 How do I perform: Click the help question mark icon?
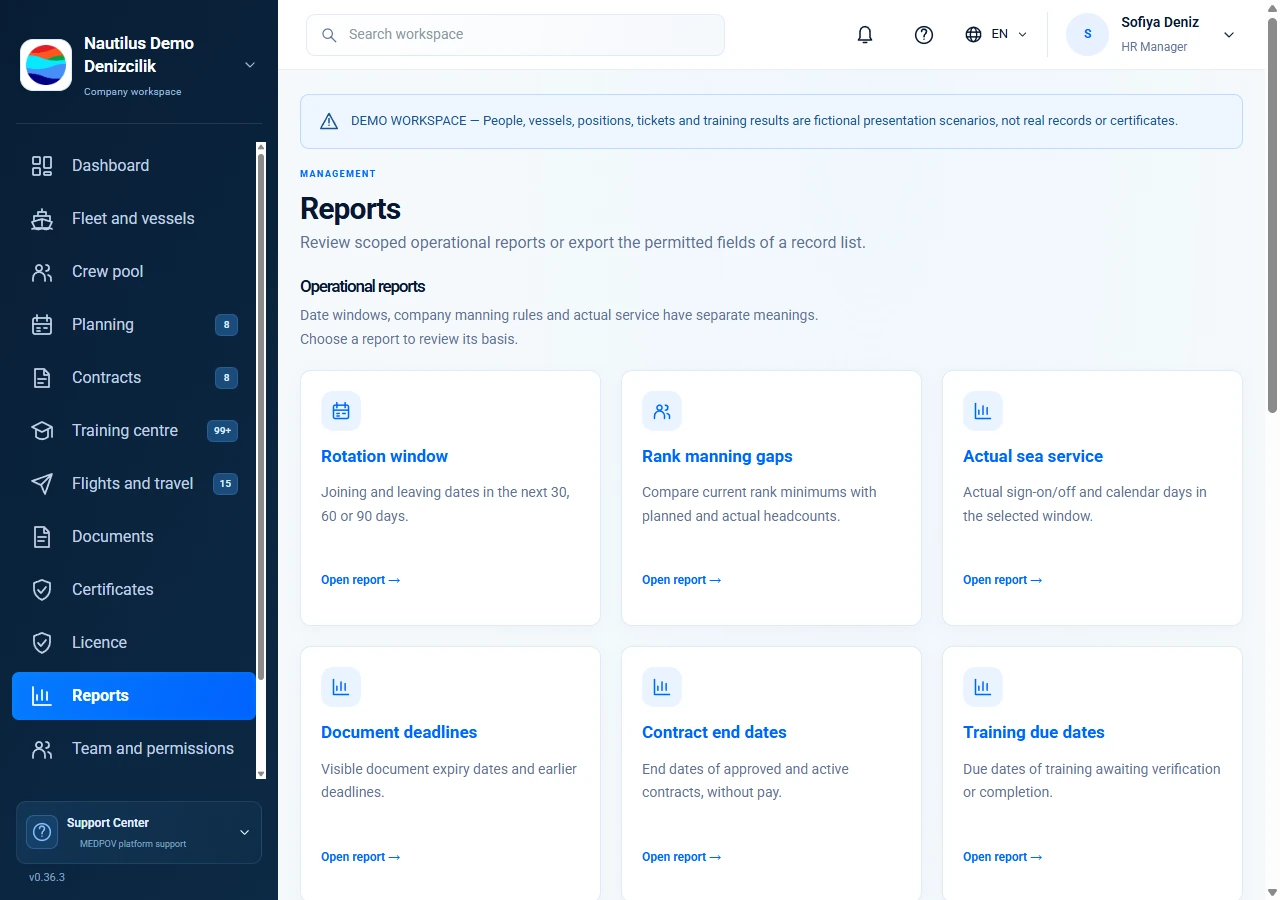click(x=924, y=35)
